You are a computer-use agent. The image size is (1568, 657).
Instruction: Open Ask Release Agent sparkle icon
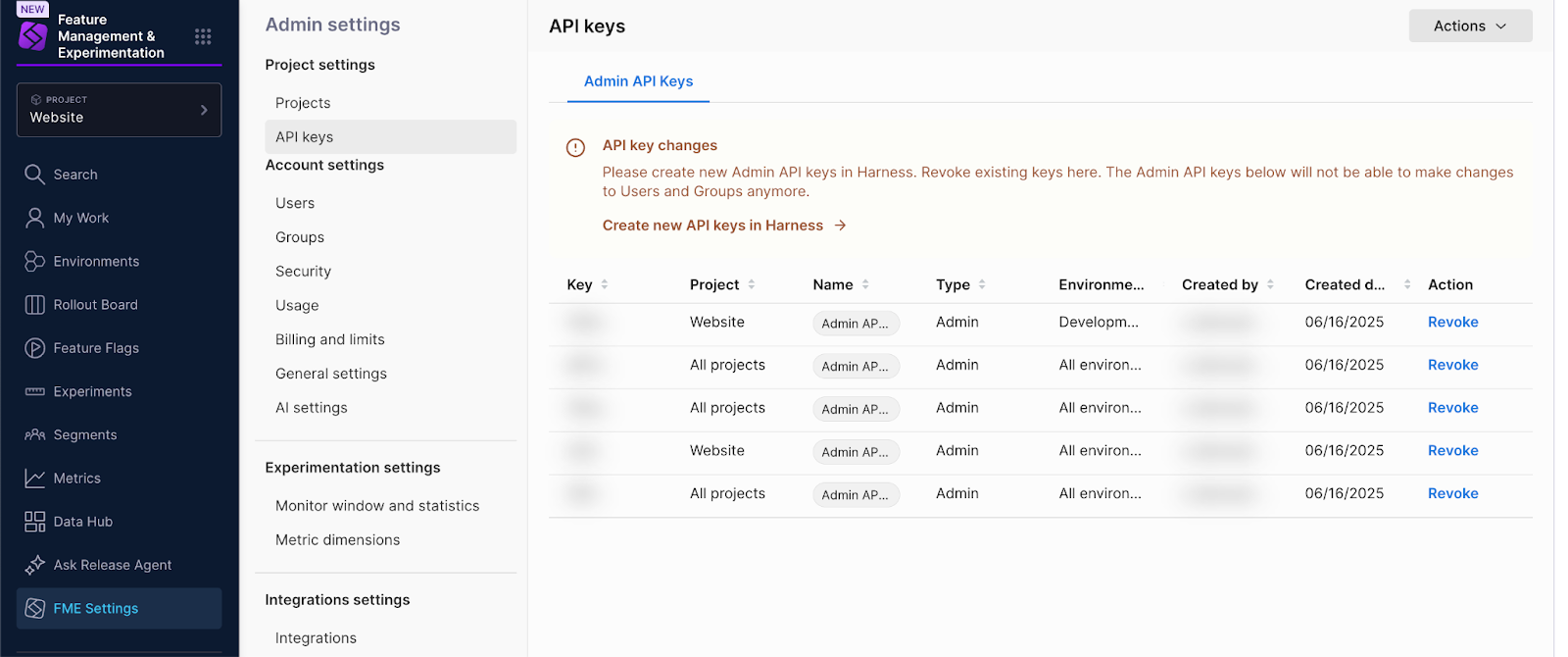pyautogui.click(x=34, y=565)
